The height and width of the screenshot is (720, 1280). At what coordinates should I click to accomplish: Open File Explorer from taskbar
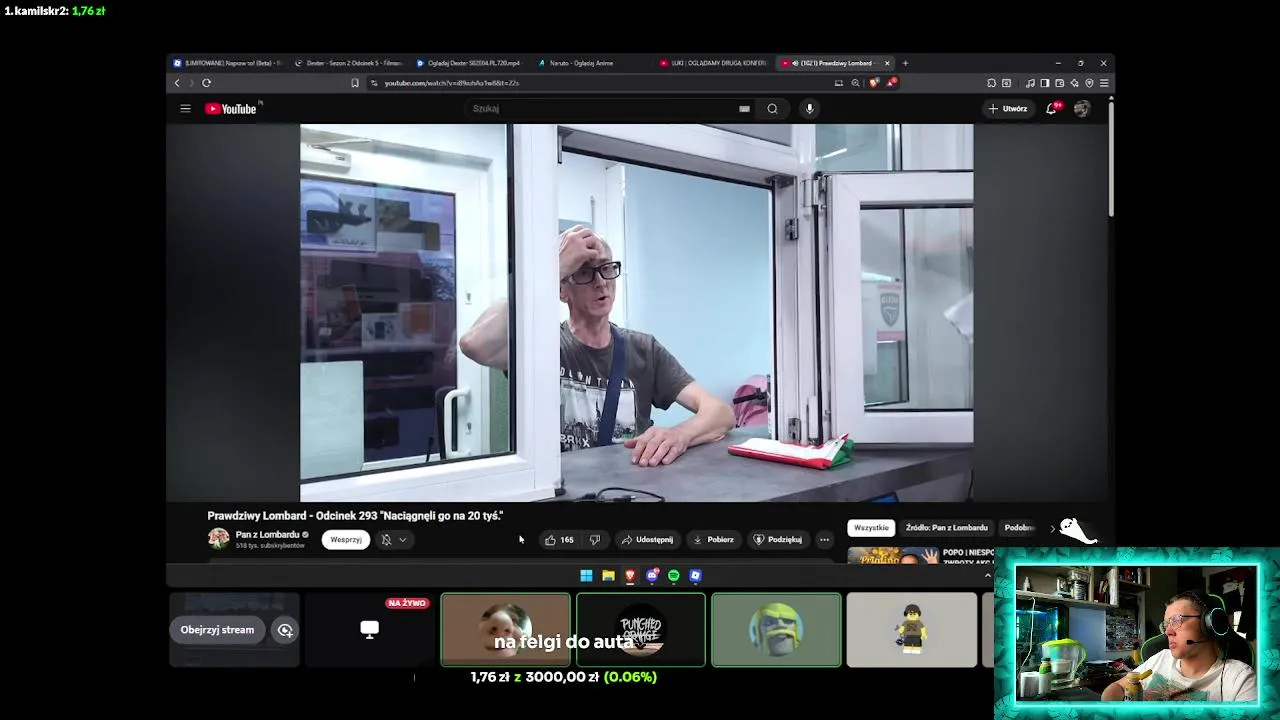pyautogui.click(x=608, y=575)
